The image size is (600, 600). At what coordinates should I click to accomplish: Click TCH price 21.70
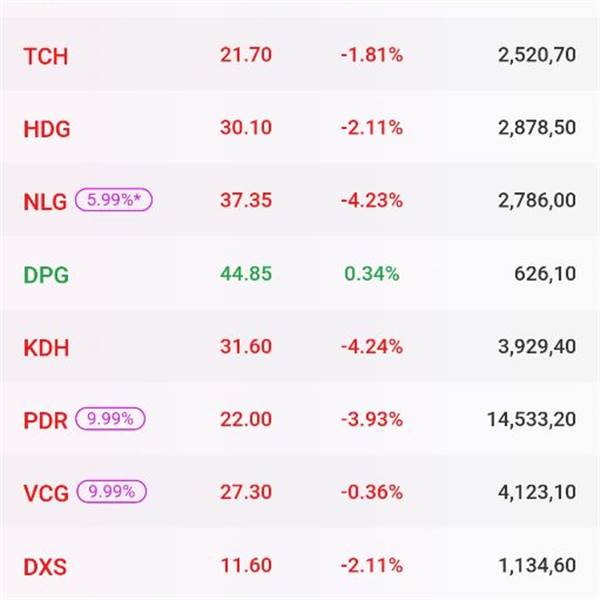click(245, 55)
